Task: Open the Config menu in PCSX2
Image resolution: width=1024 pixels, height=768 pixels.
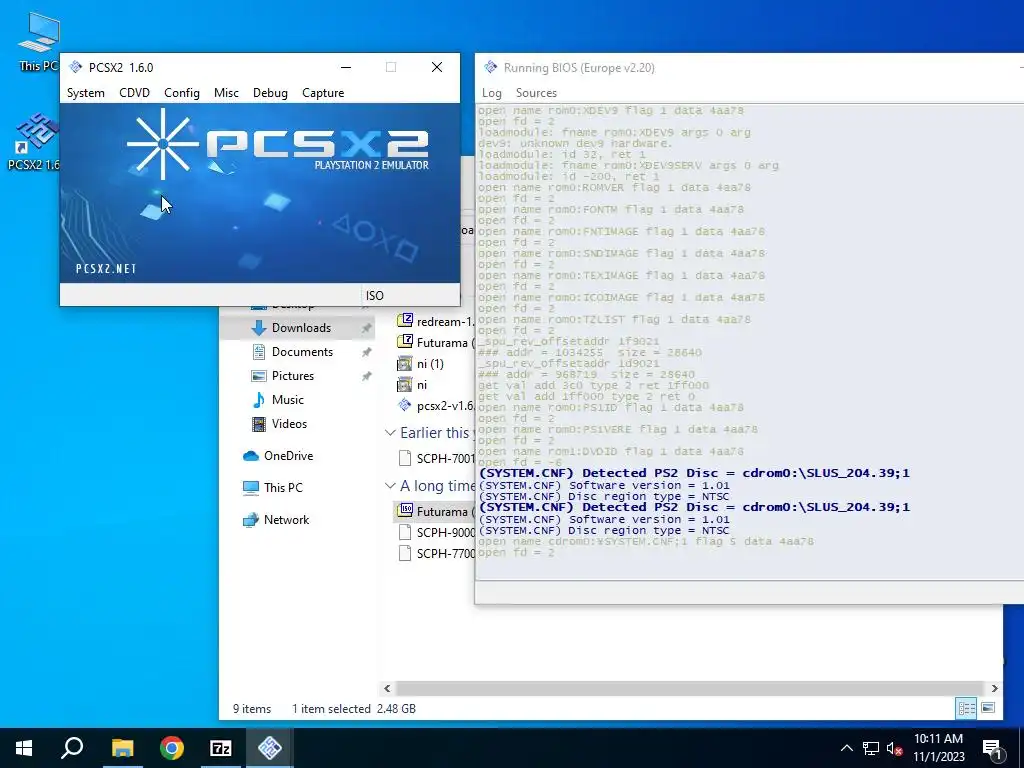Action: click(182, 93)
